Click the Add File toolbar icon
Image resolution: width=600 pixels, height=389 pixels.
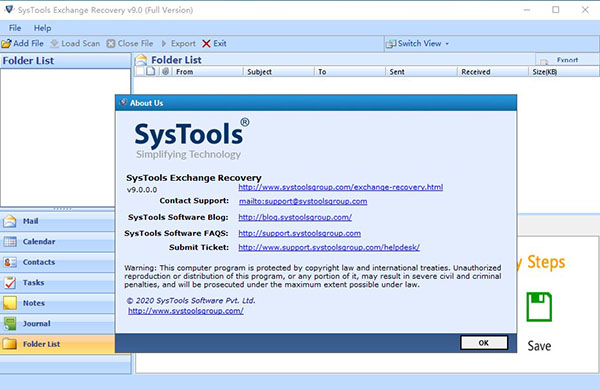click(6, 44)
